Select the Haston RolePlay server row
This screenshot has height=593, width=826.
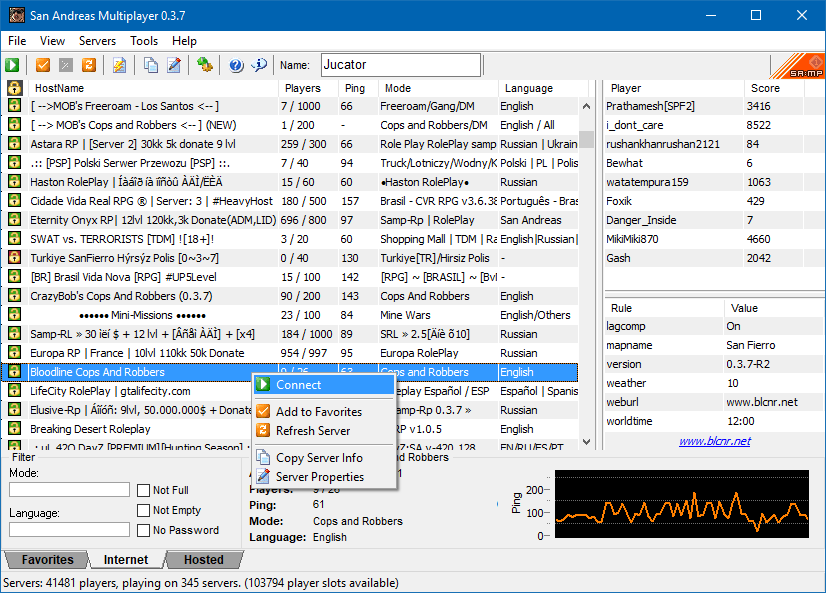pos(289,182)
